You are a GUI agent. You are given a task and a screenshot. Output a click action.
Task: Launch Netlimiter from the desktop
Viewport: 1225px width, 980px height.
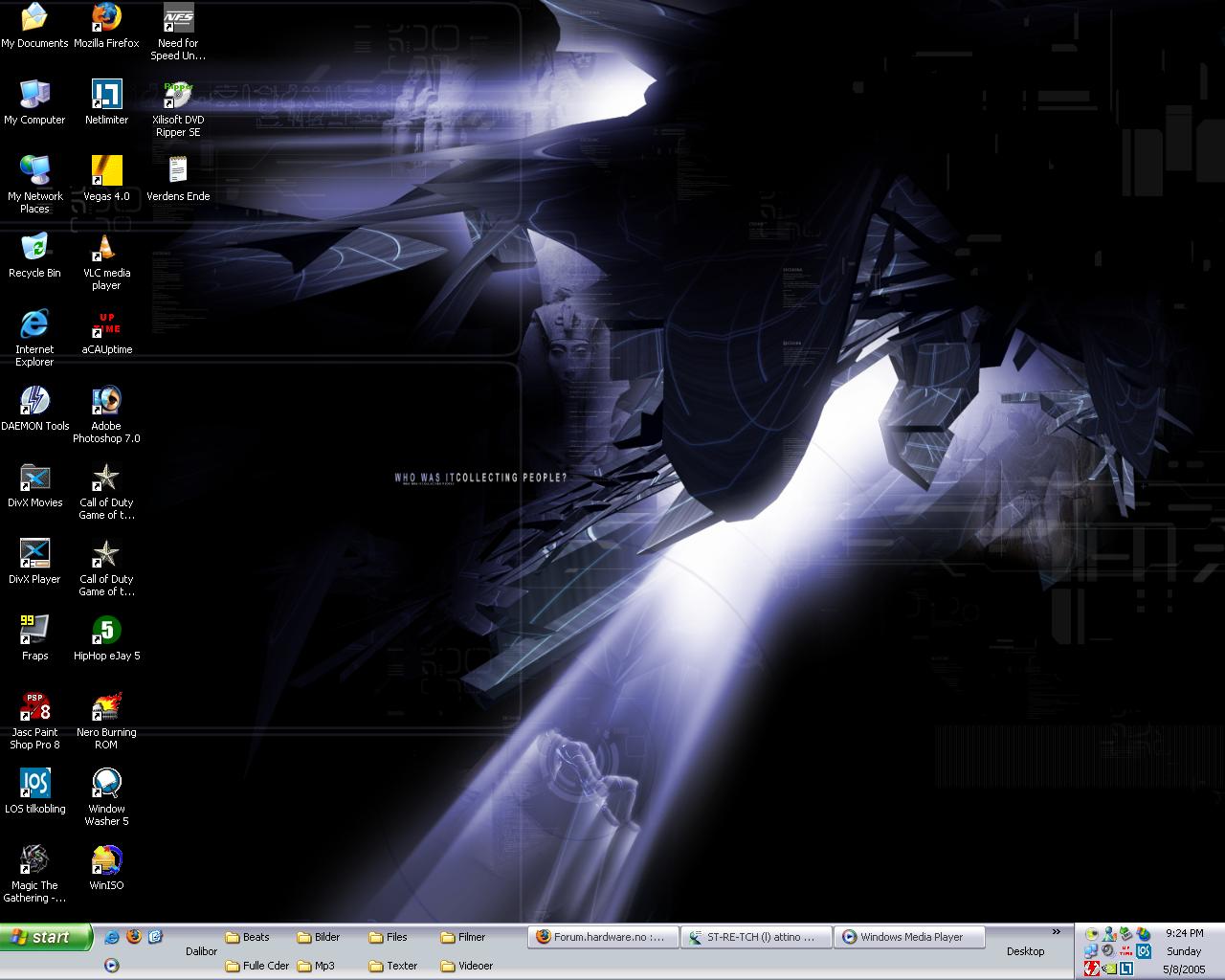tap(106, 103)
